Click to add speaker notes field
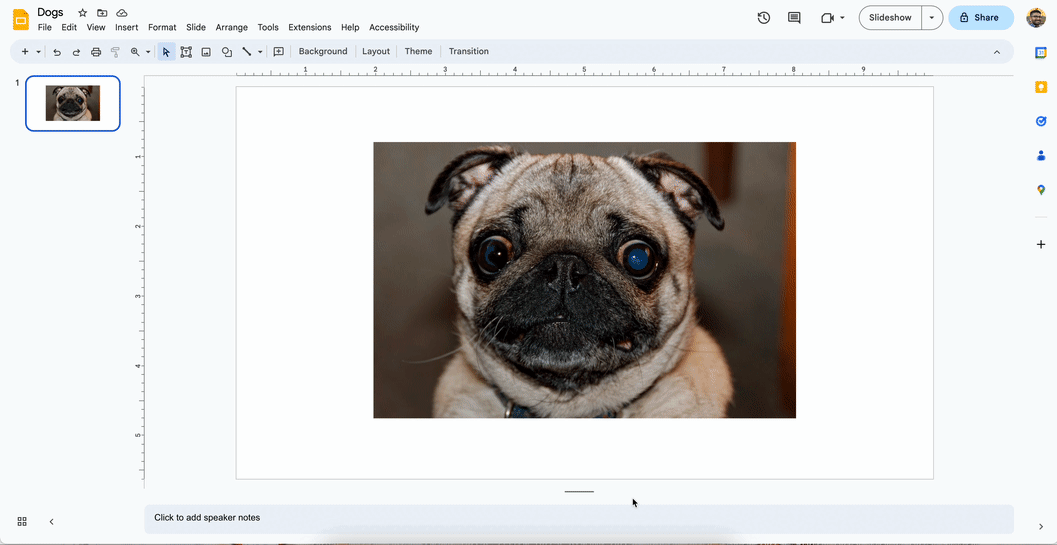Viewport: 1057px width, 545px height. point(579,519)
